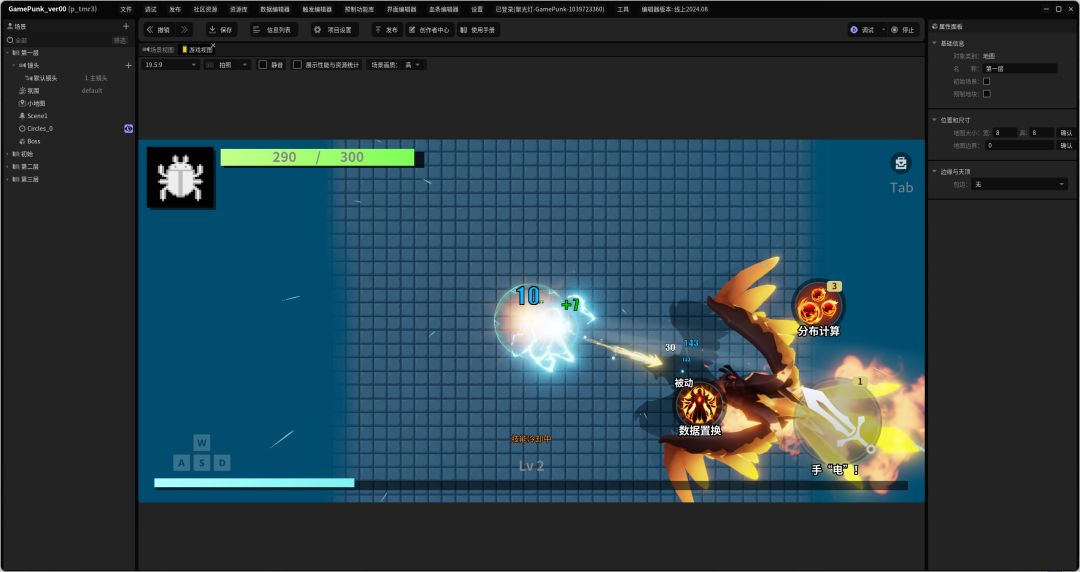Open the 信息列表 info list

(x=271, y=30)
